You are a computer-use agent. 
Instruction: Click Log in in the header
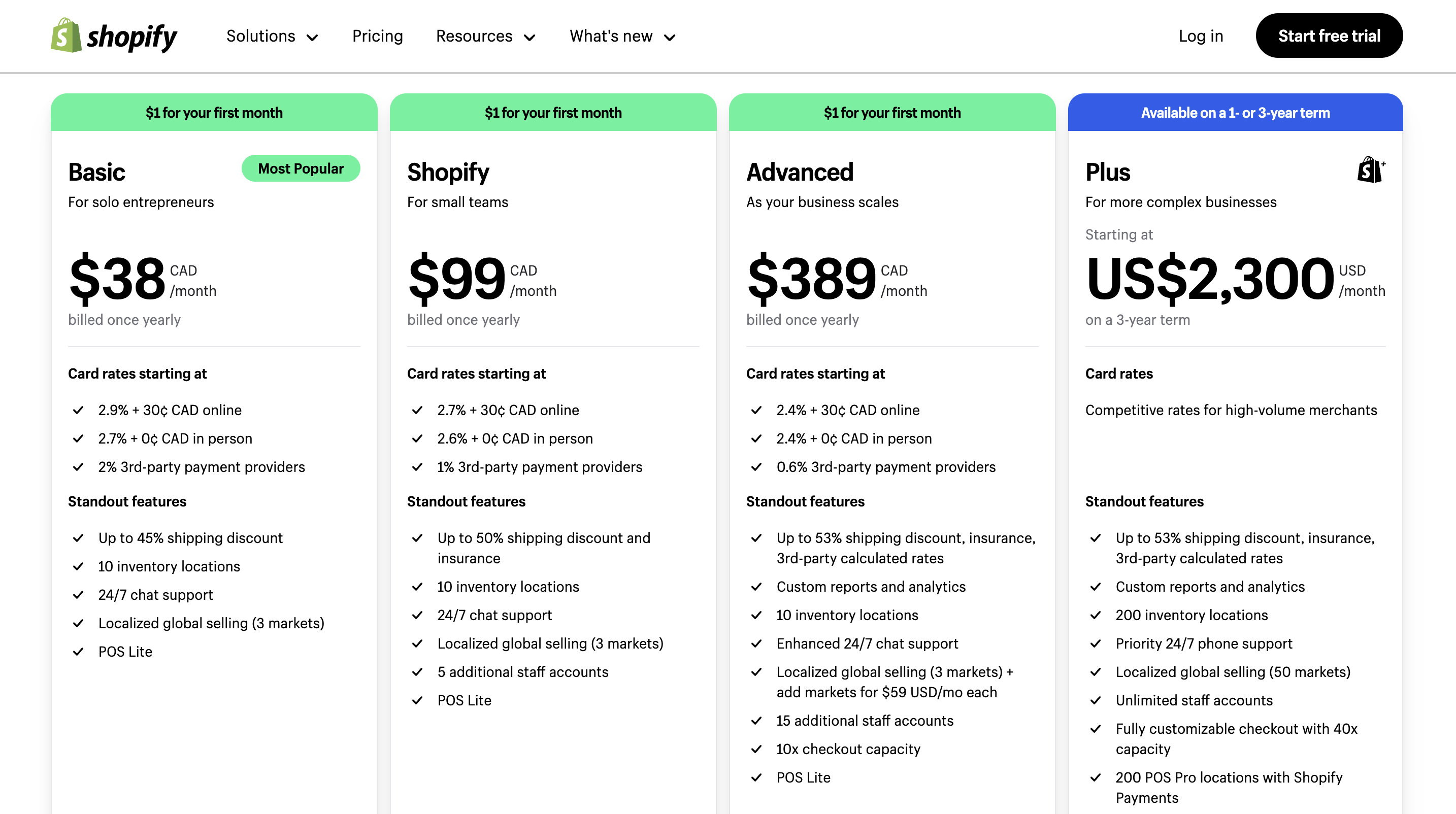(1201, 36)
